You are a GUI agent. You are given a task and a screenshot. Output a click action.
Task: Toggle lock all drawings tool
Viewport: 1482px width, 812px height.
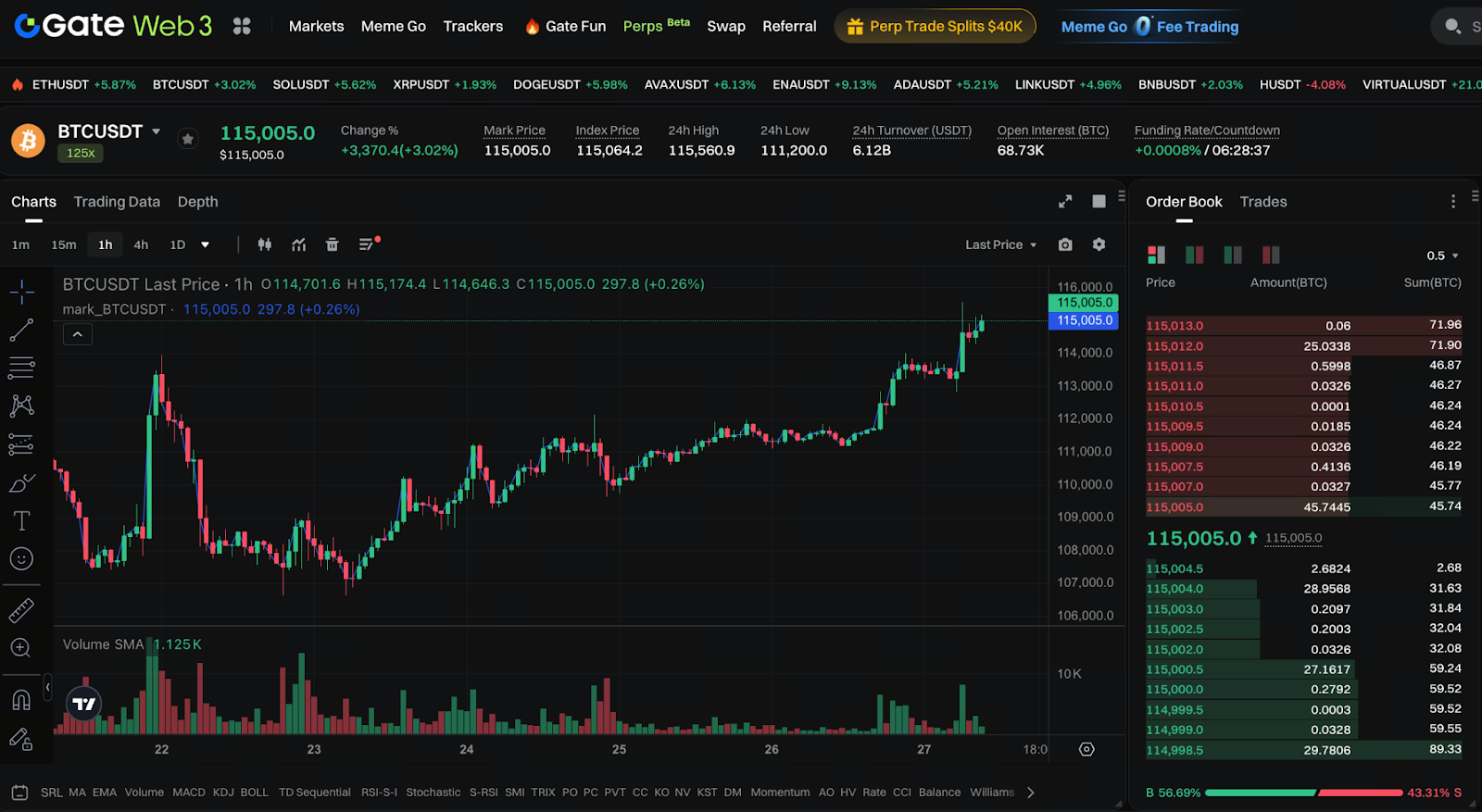(21, 739)
